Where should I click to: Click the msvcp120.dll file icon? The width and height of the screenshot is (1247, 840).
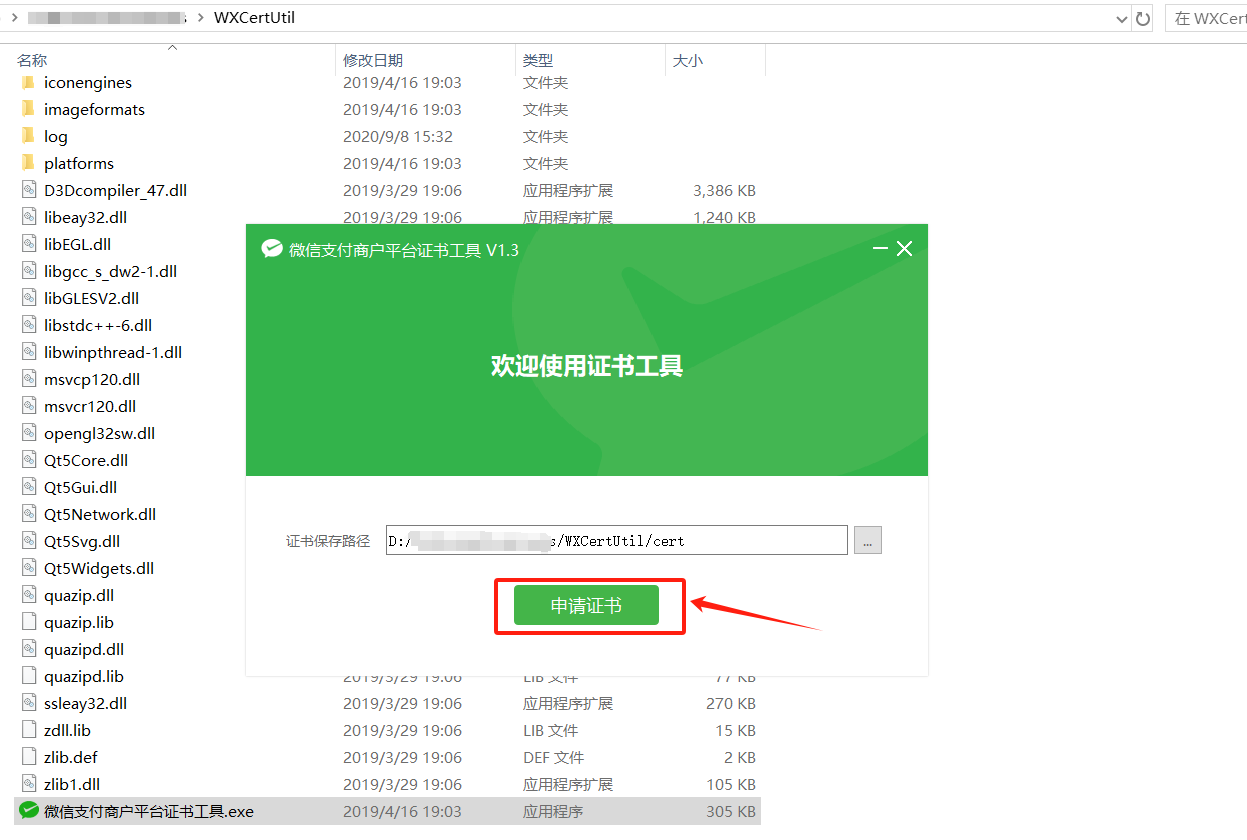[28, 379]
